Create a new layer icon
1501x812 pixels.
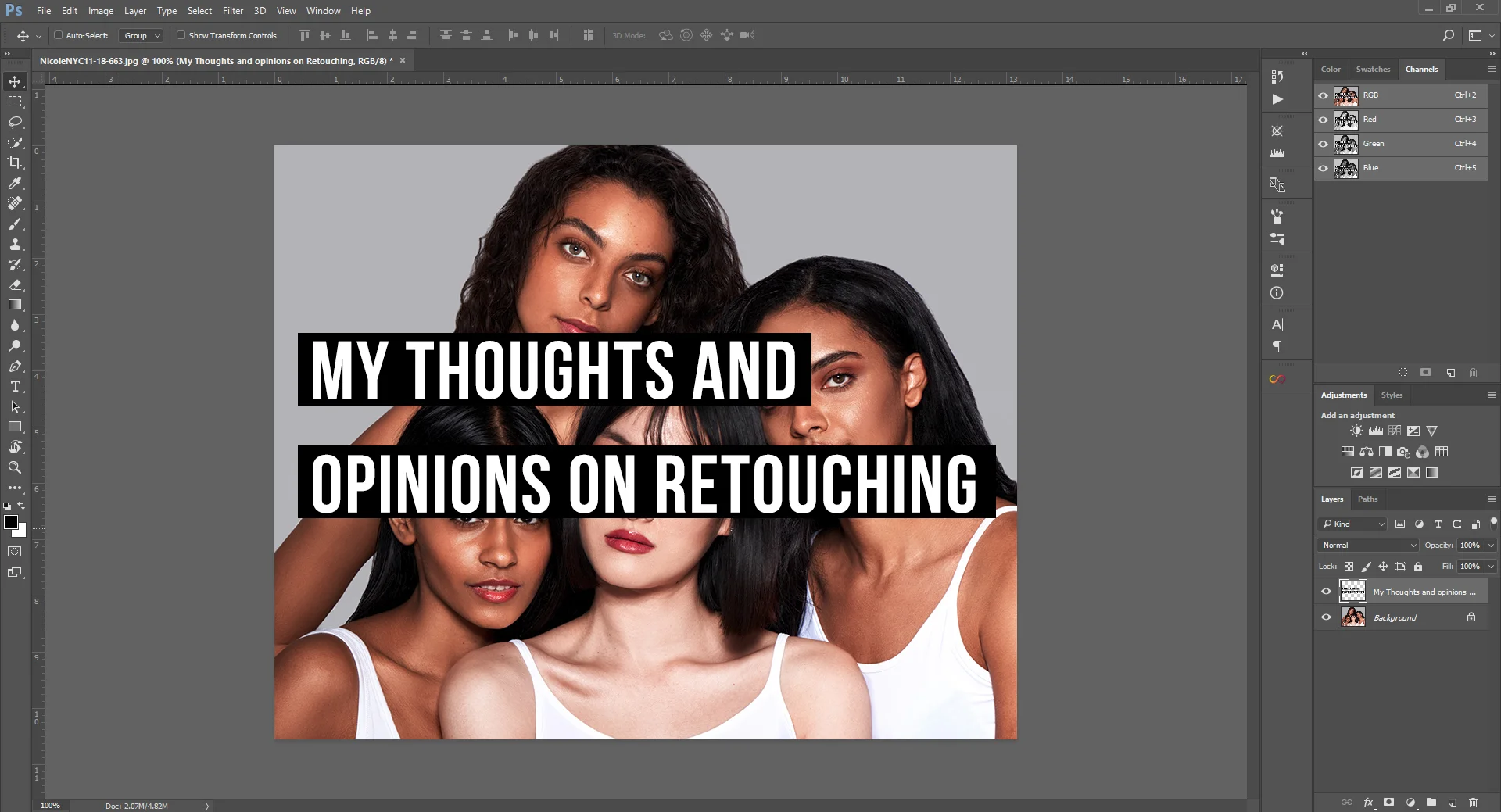click(x=1453, y=803)
